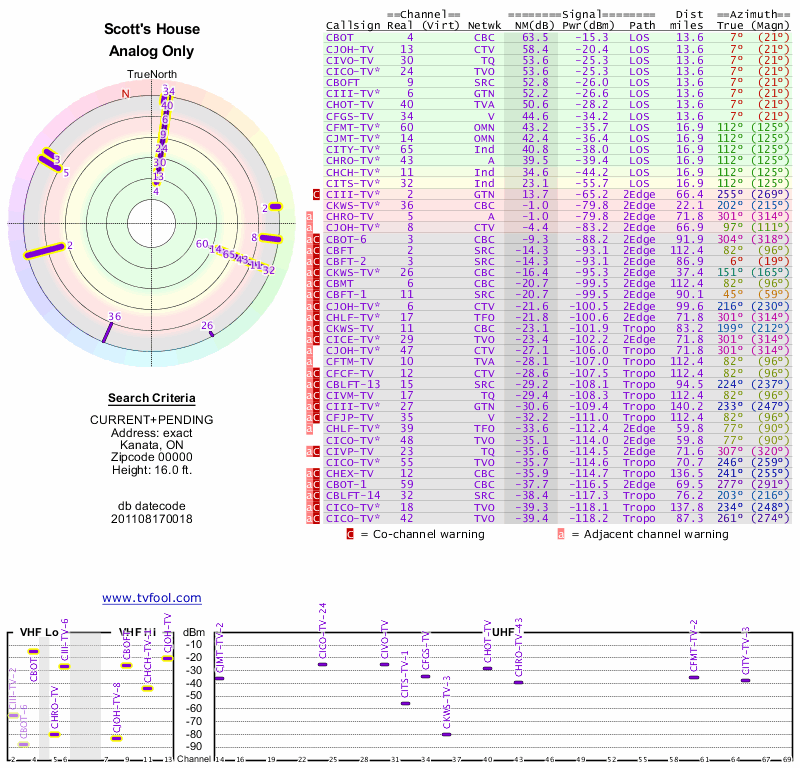800x768 pixels.
Task: Click CBOT callsign in the table
Action: pos(340,38)
